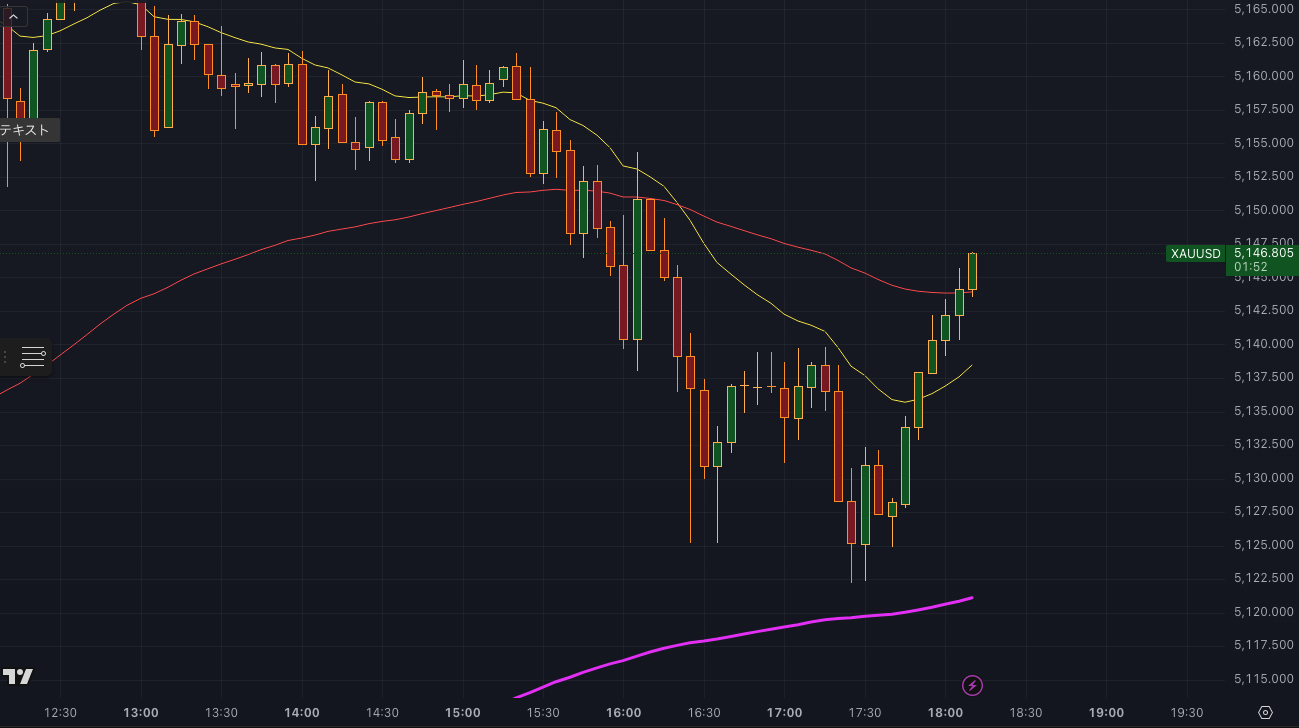
Task: Click the 01:52 candle countdown timer
Action: click(x=1251, y=267)
